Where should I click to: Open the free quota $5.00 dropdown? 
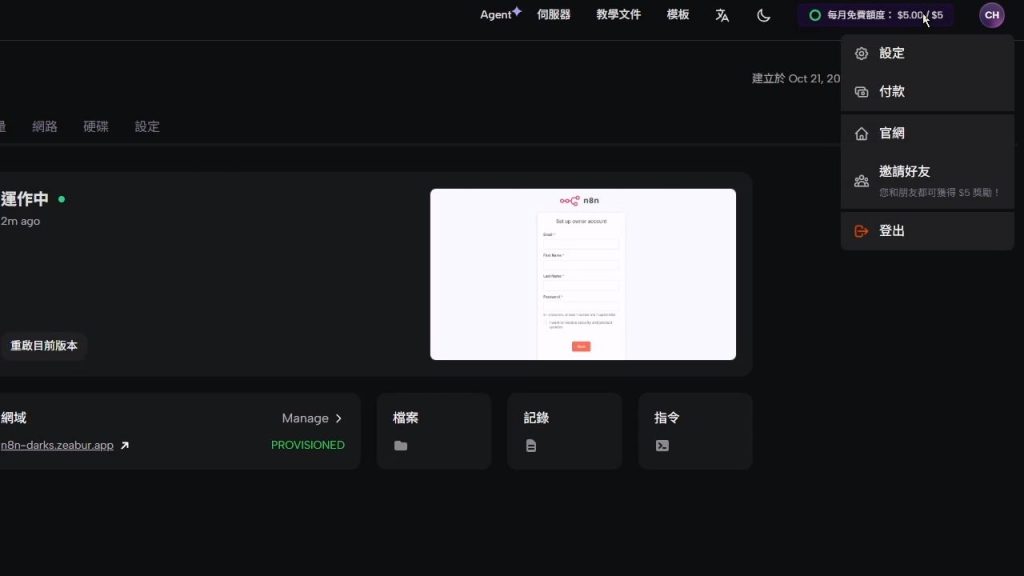pyautogui.click(x=875, y=16)
